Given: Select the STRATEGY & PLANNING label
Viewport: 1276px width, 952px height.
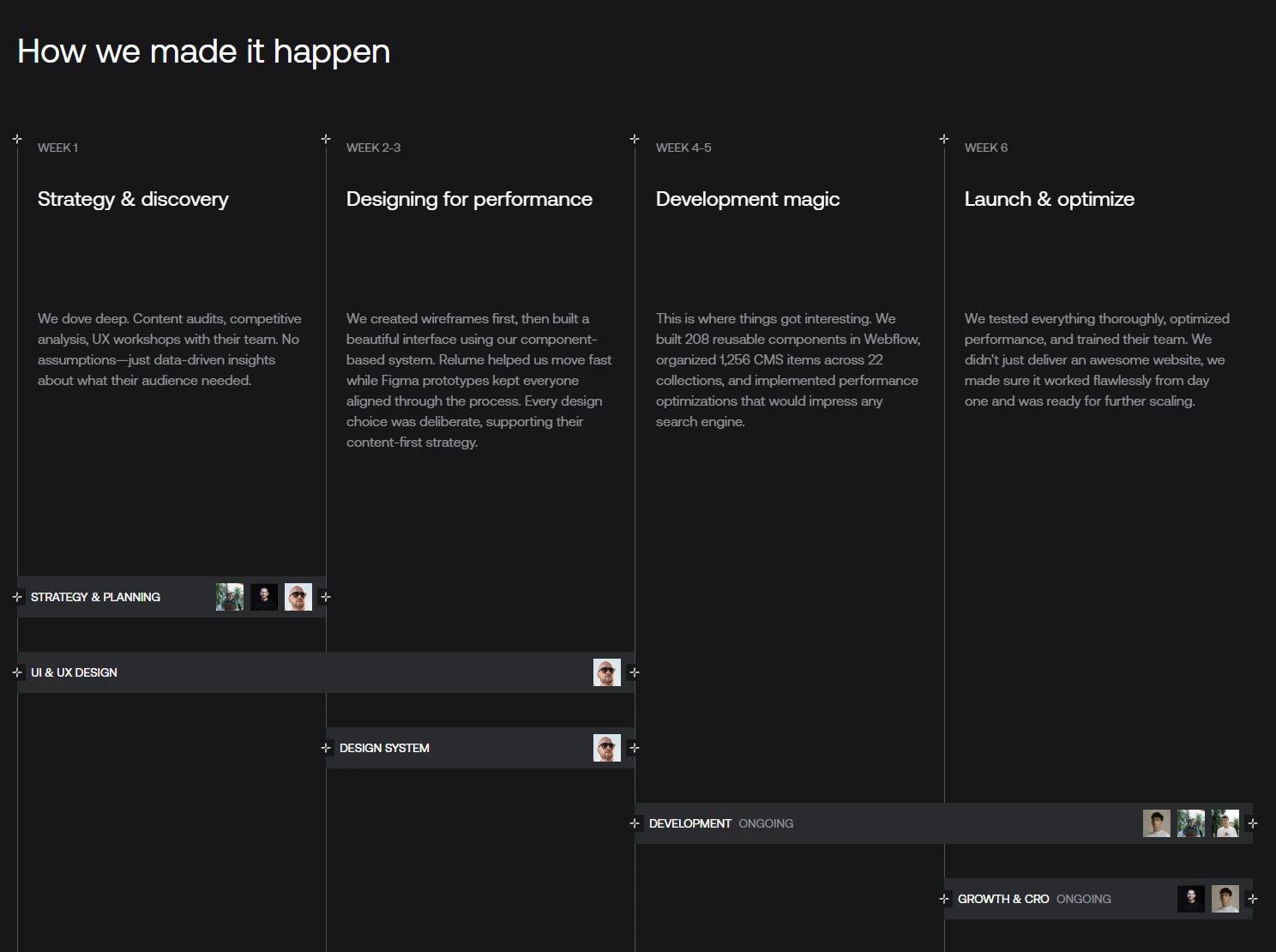Looking at the screenshot, I should pyautogui.click(x=95, y=597).
